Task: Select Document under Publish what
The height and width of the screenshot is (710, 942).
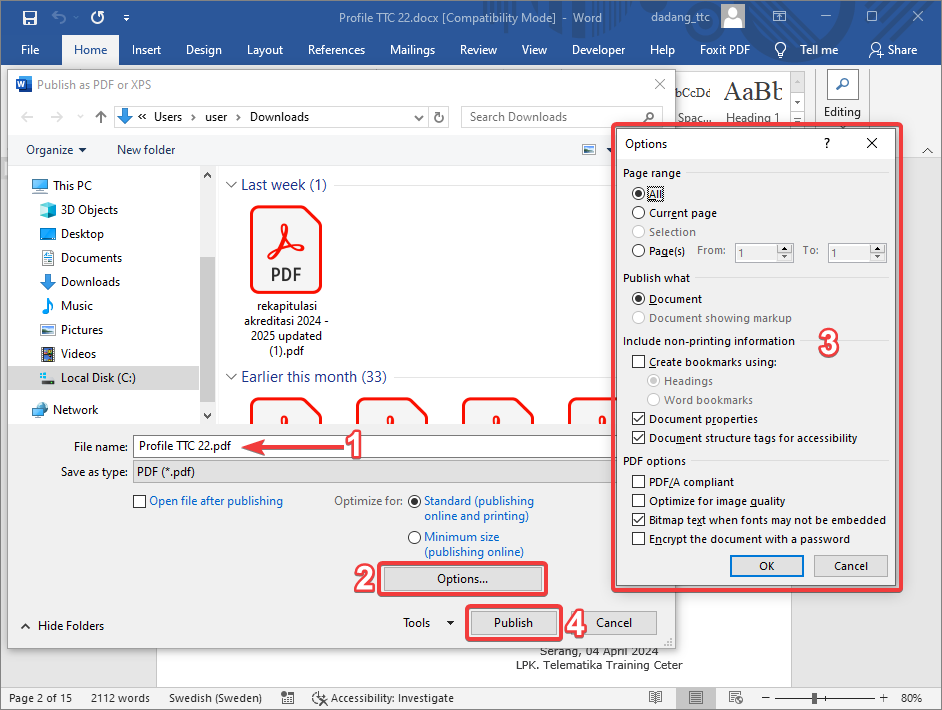Action: point(638,299)
